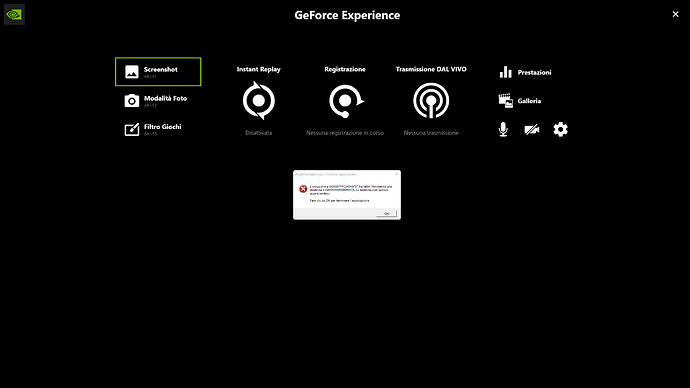Screen dimensions: 690x388
Task: Close the application error dialog with its X
Action: (x=396, y=174)
